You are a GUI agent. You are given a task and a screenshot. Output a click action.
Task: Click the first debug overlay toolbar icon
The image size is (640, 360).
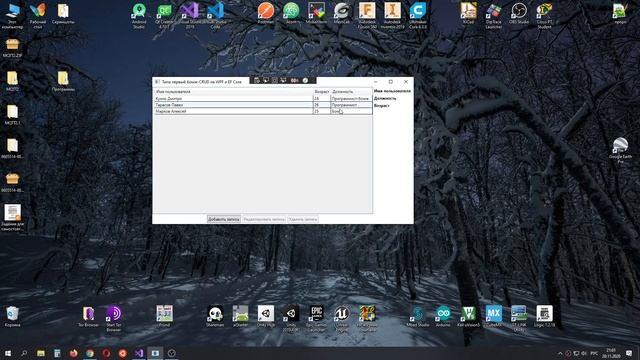pyautogui.click(x=257, y=80)
